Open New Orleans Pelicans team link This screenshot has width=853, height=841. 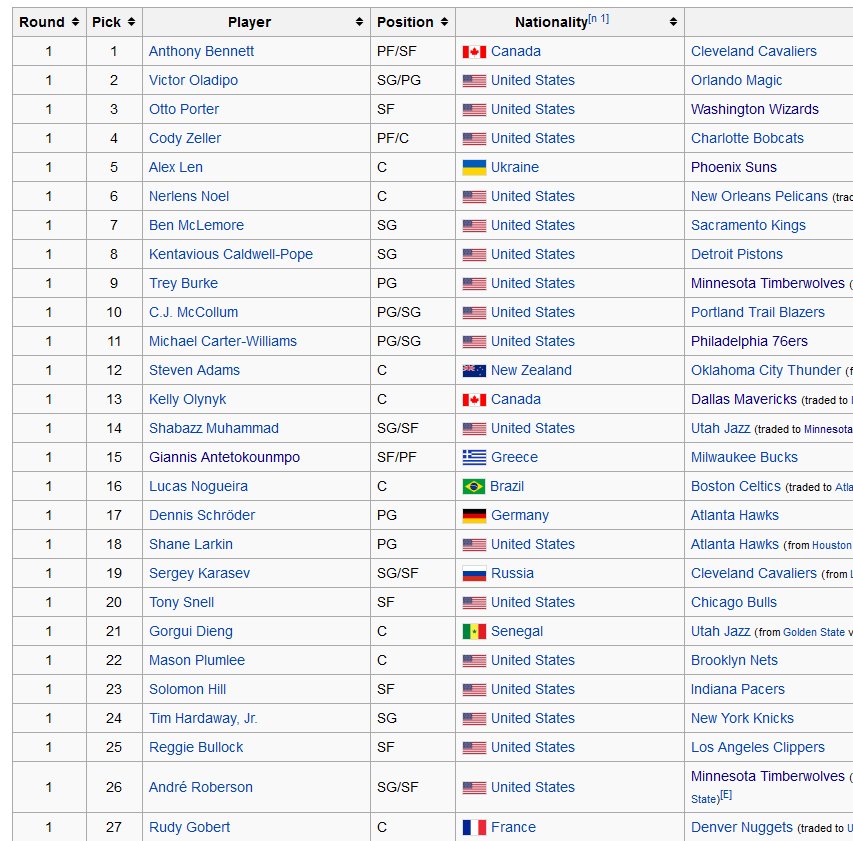(759, 196)
